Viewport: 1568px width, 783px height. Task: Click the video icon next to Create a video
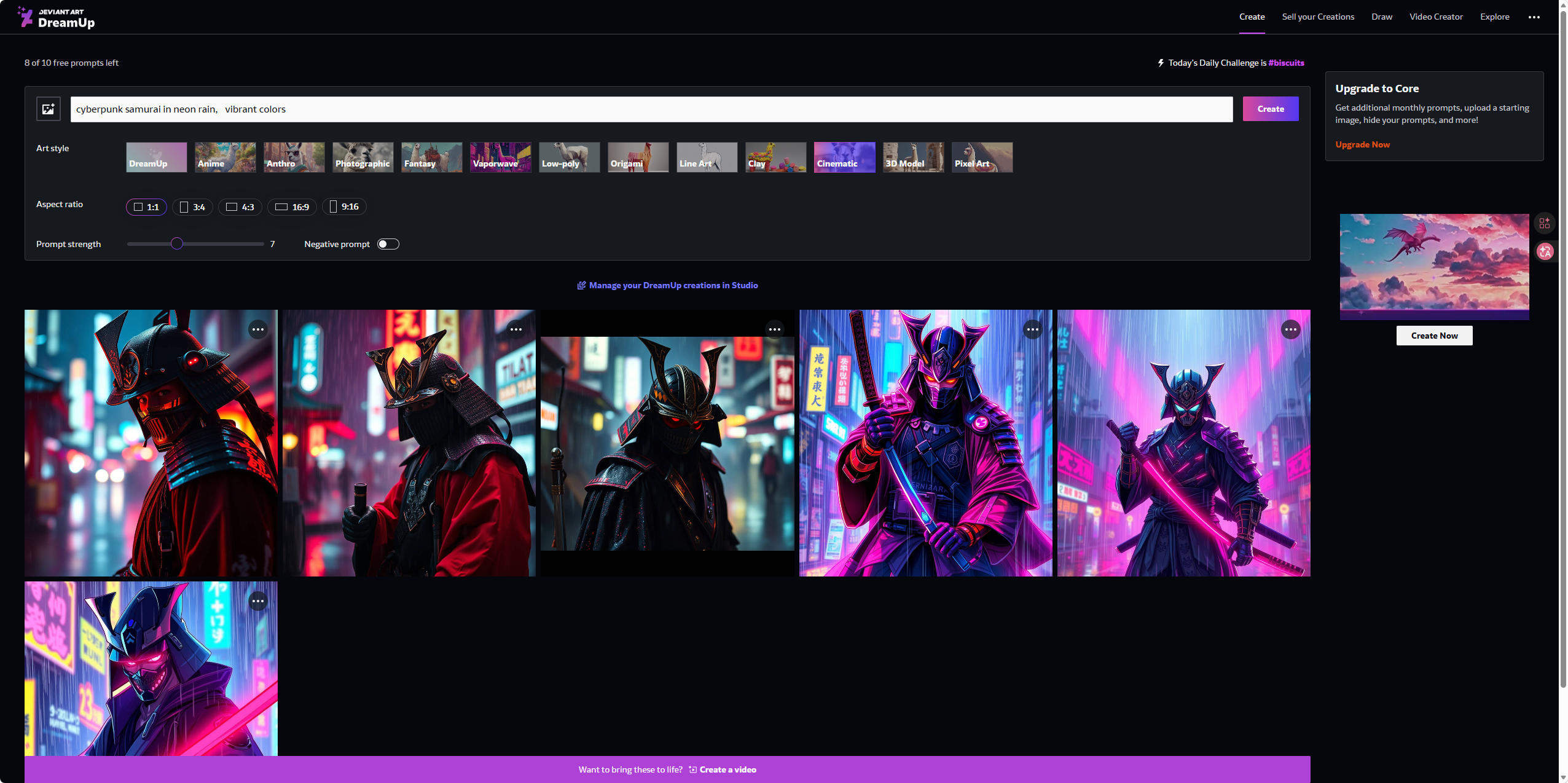[692, 769]
